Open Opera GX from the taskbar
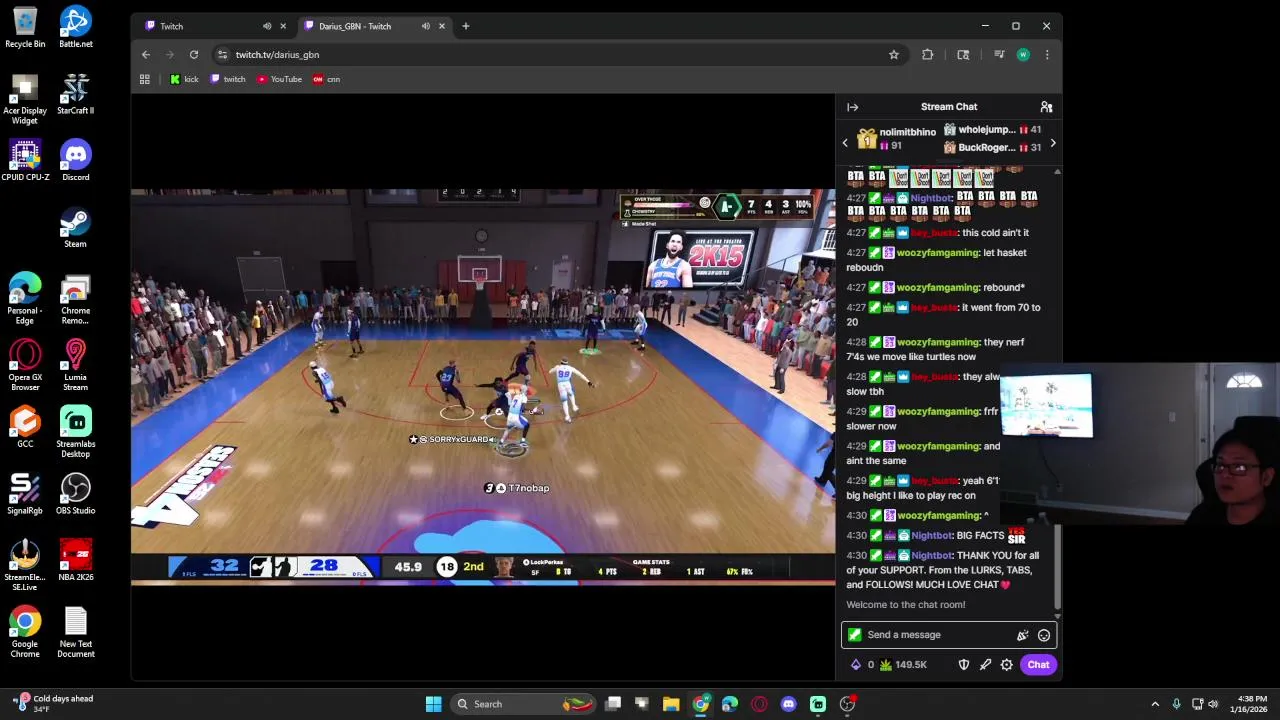Image resolution: width=1280 pixels, height=720 pixels. coord(759,704)
